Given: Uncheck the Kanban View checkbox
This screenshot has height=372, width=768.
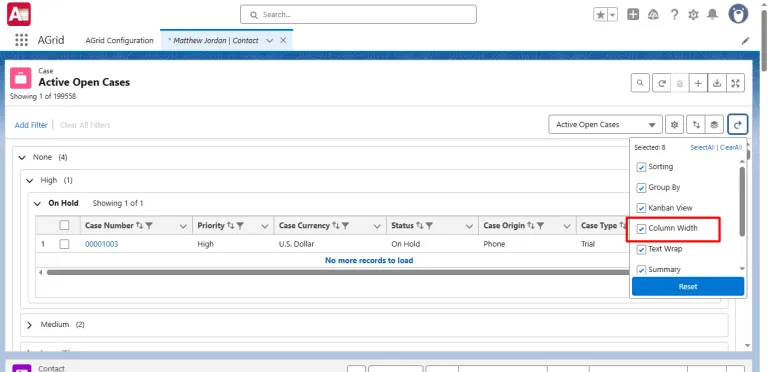Looking at the screenshot, I should [641, 209].
